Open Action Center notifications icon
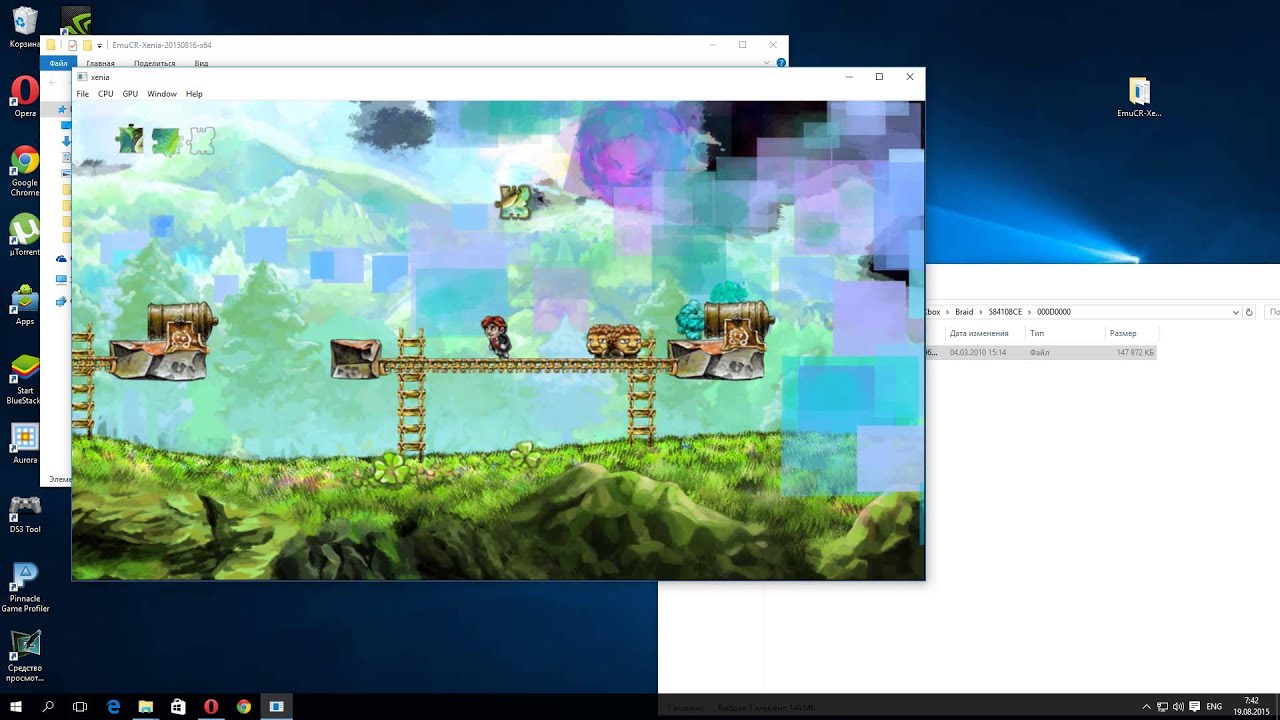The image size is (1280, 720). pos(1194,706)
